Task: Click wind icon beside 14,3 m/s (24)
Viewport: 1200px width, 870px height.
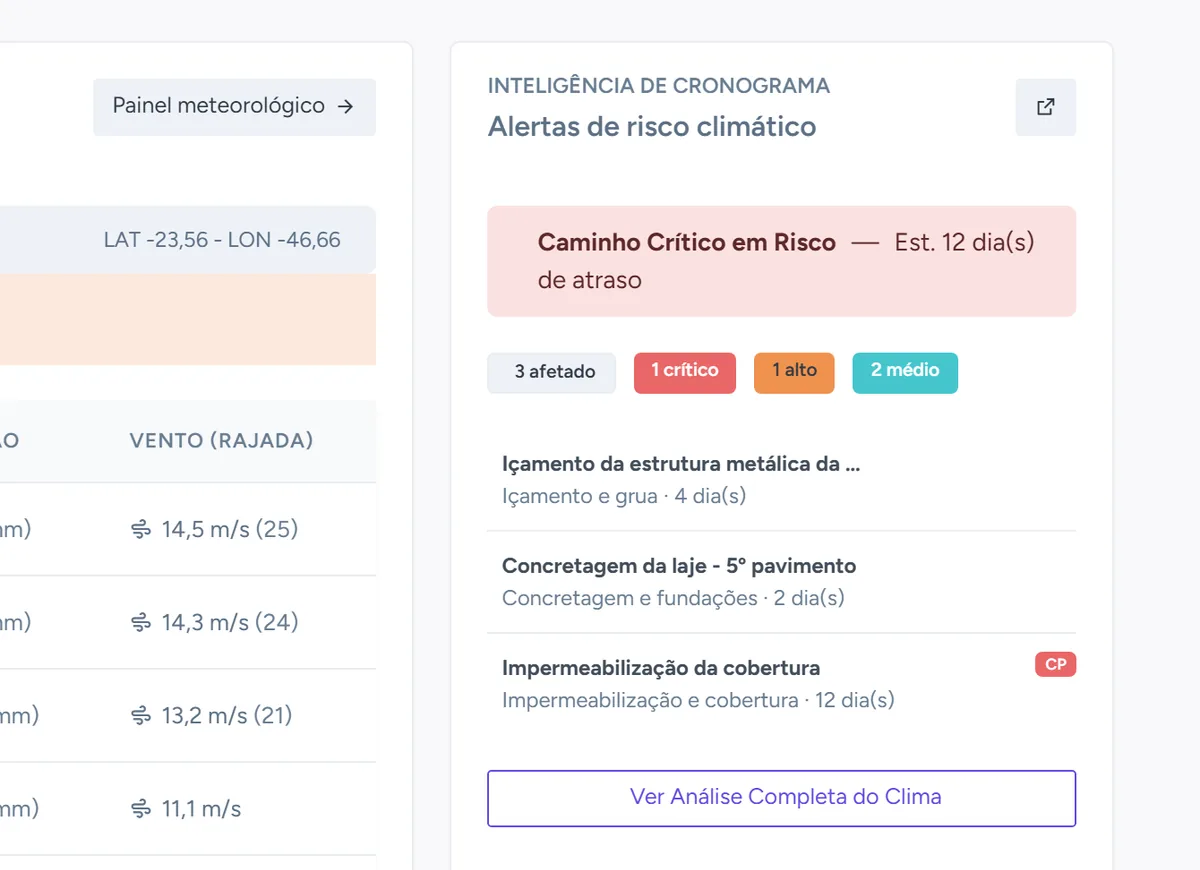Action: [x=141, y=623]
